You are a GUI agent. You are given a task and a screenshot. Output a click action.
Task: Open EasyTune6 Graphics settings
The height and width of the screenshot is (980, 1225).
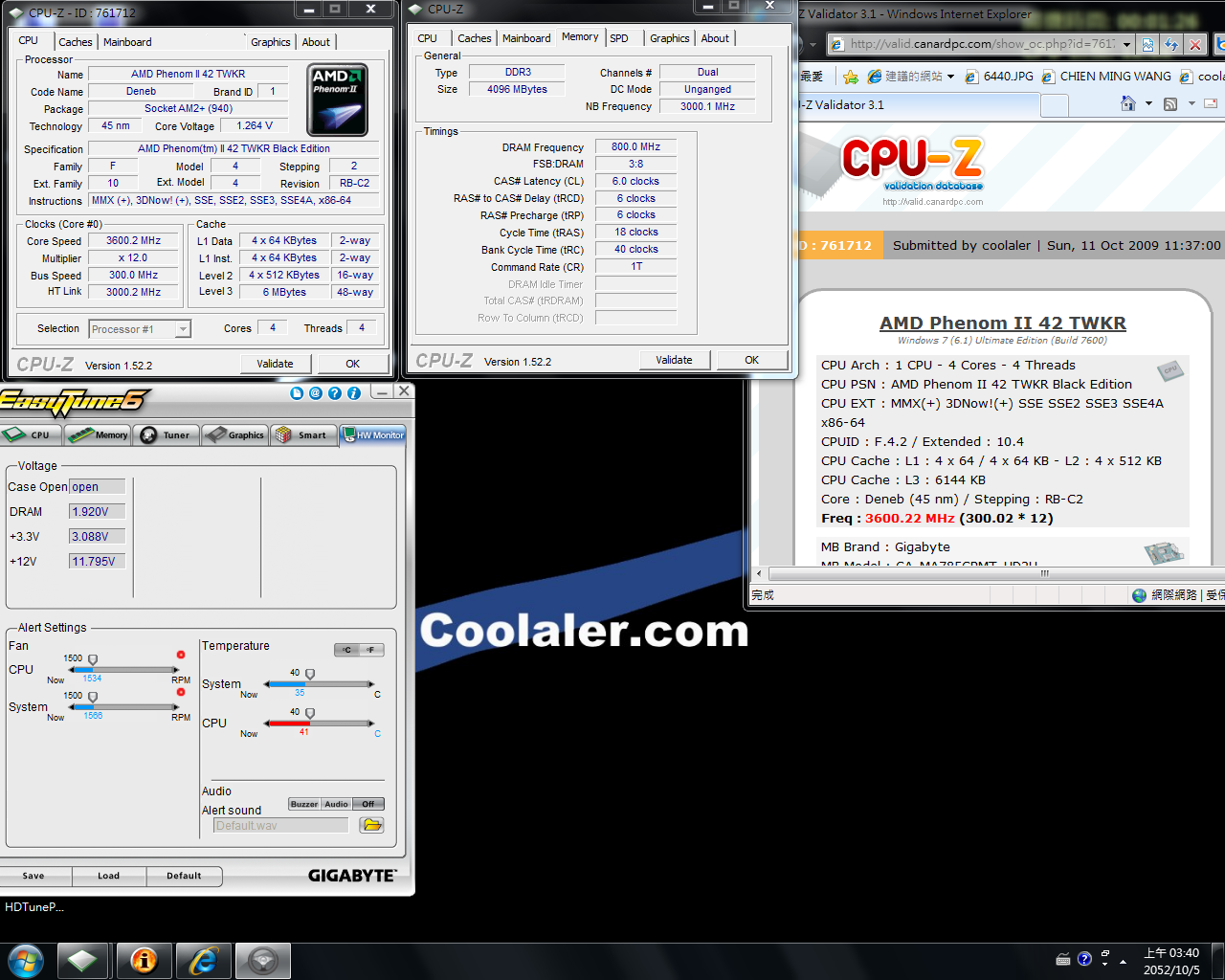click(x=234, y=434)
